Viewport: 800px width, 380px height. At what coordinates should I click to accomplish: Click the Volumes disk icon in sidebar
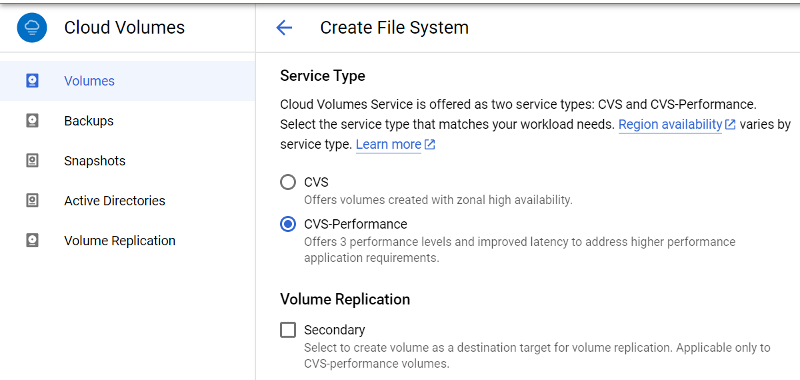coord(32,81)
